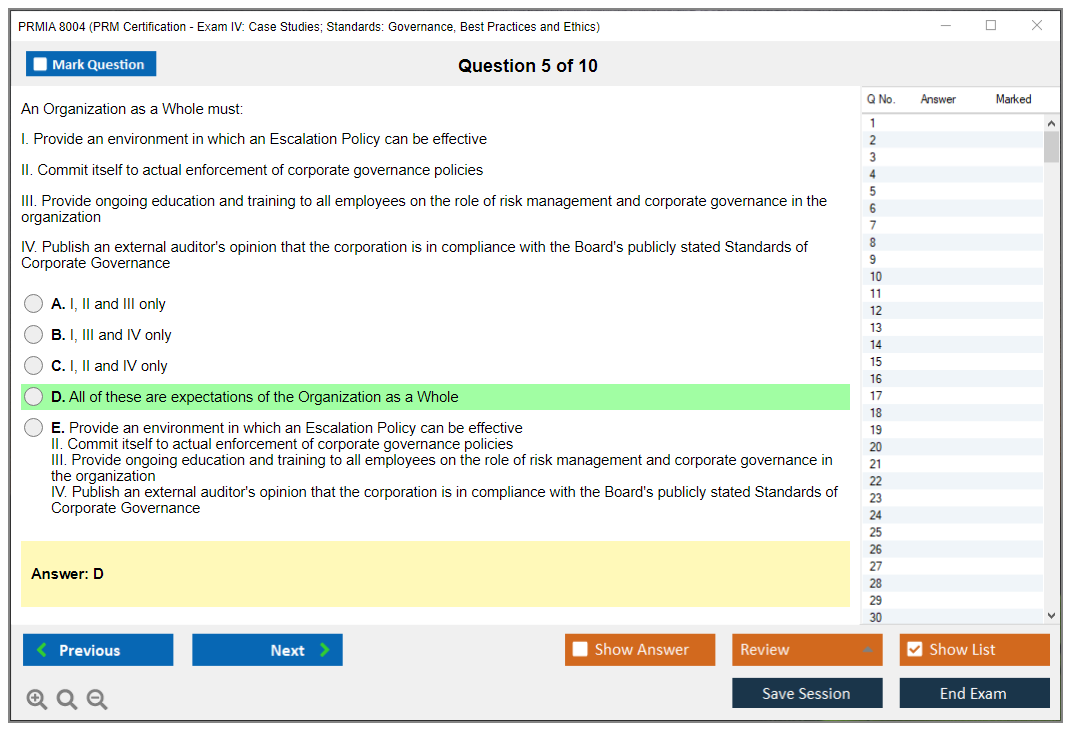Go to the Previous question
The width and height of the screenshot is (1075, 735).
point(98,650)
